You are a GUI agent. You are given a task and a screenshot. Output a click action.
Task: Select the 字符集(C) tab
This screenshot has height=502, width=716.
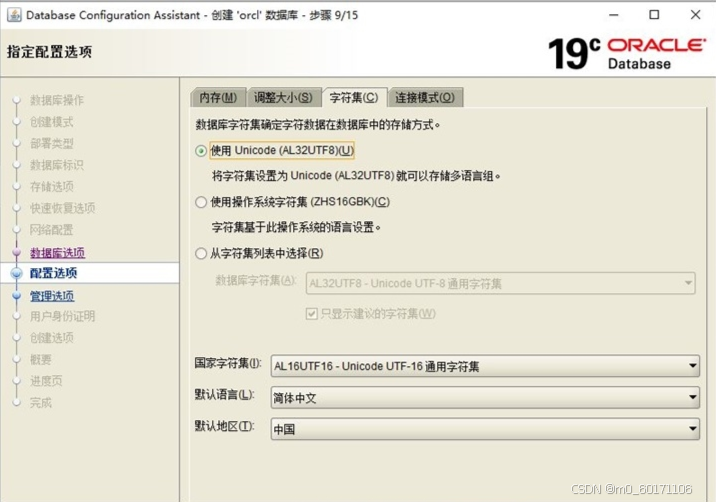[x=354, y=97]
